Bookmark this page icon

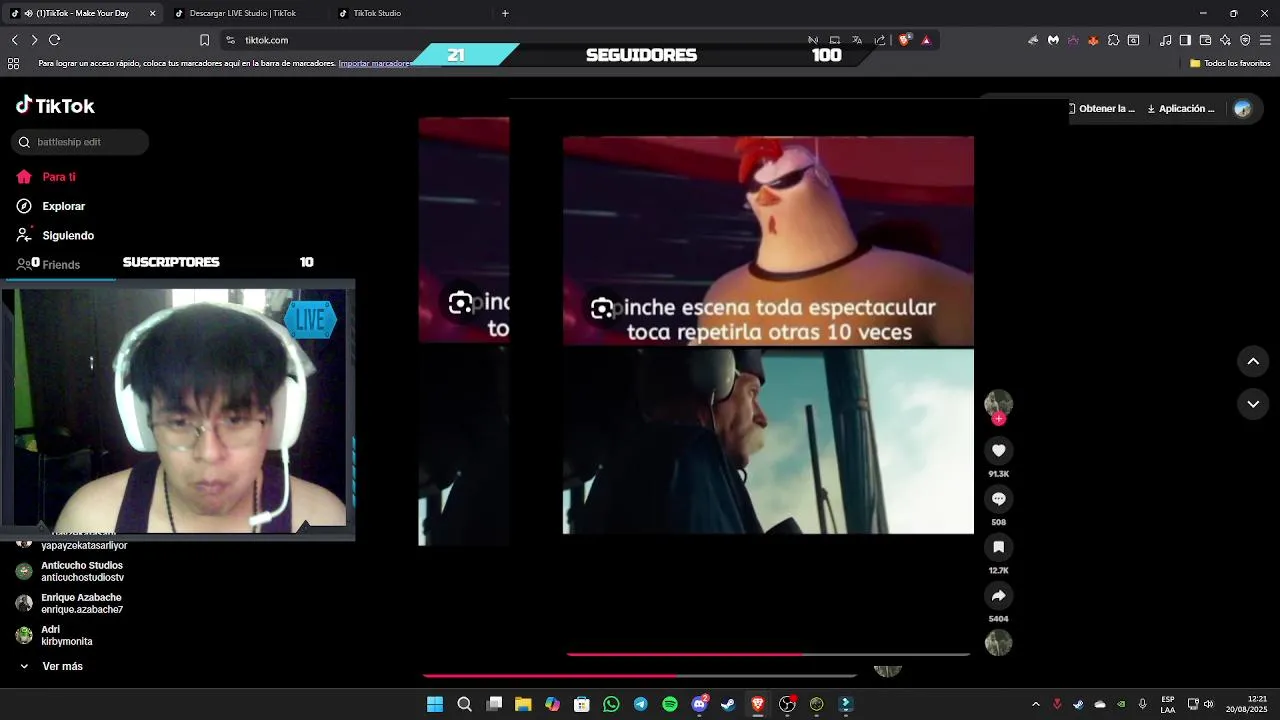(204, 40)
